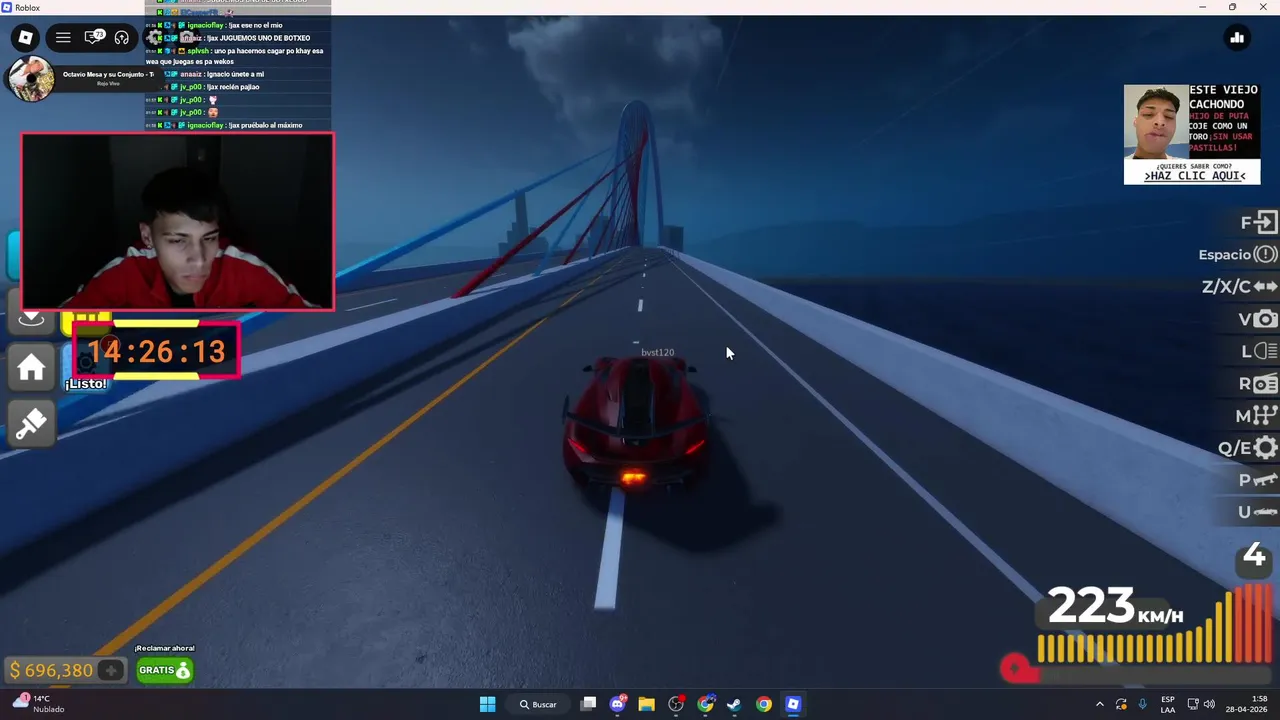The image size is (1280, 720).
Task: Click the 223 KM/H speed readout
Action: [1115, 606]
